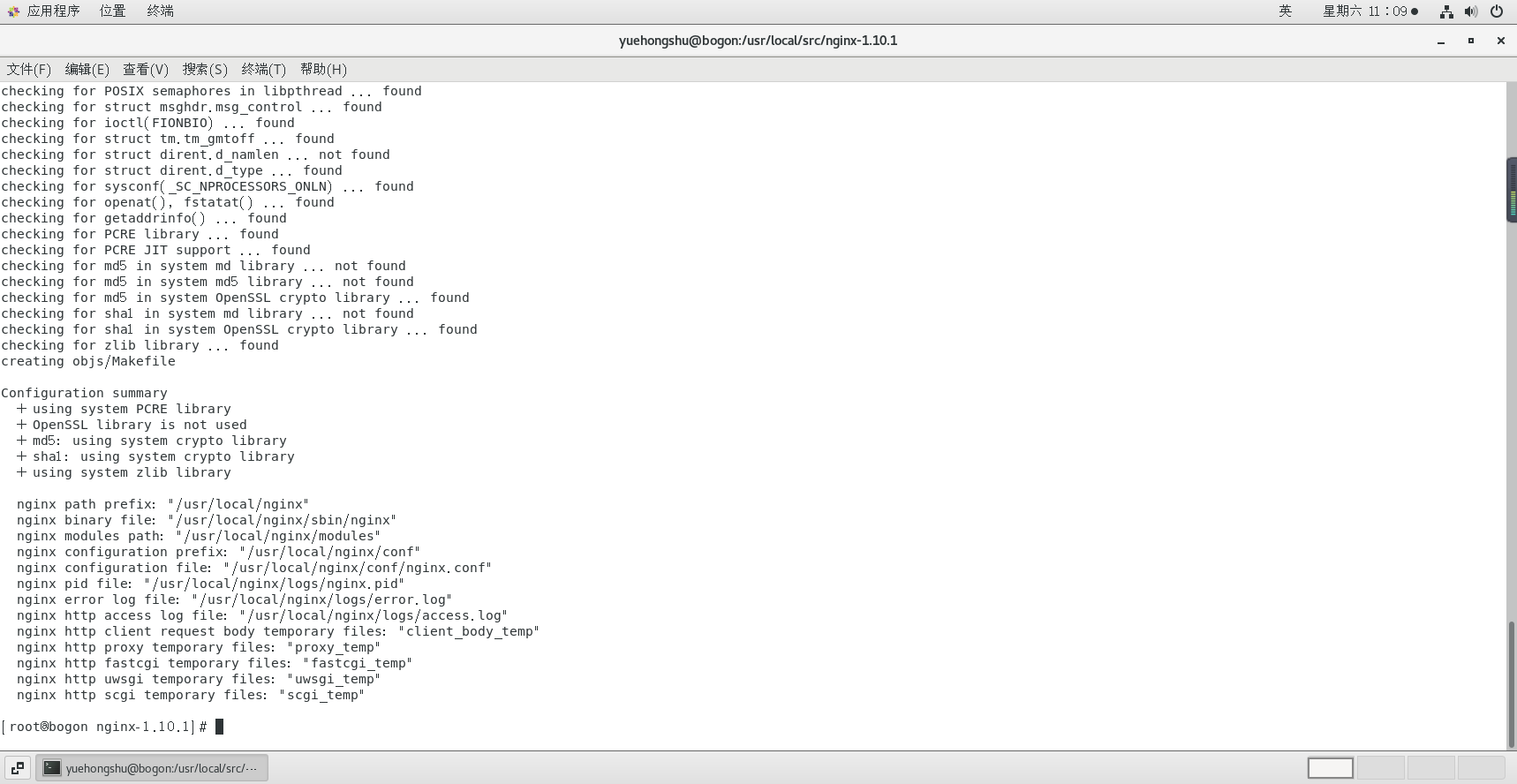Click the 'md5: using system crypto library' line
Screen dimensions: 1517x784
click(x=151, y=441)
